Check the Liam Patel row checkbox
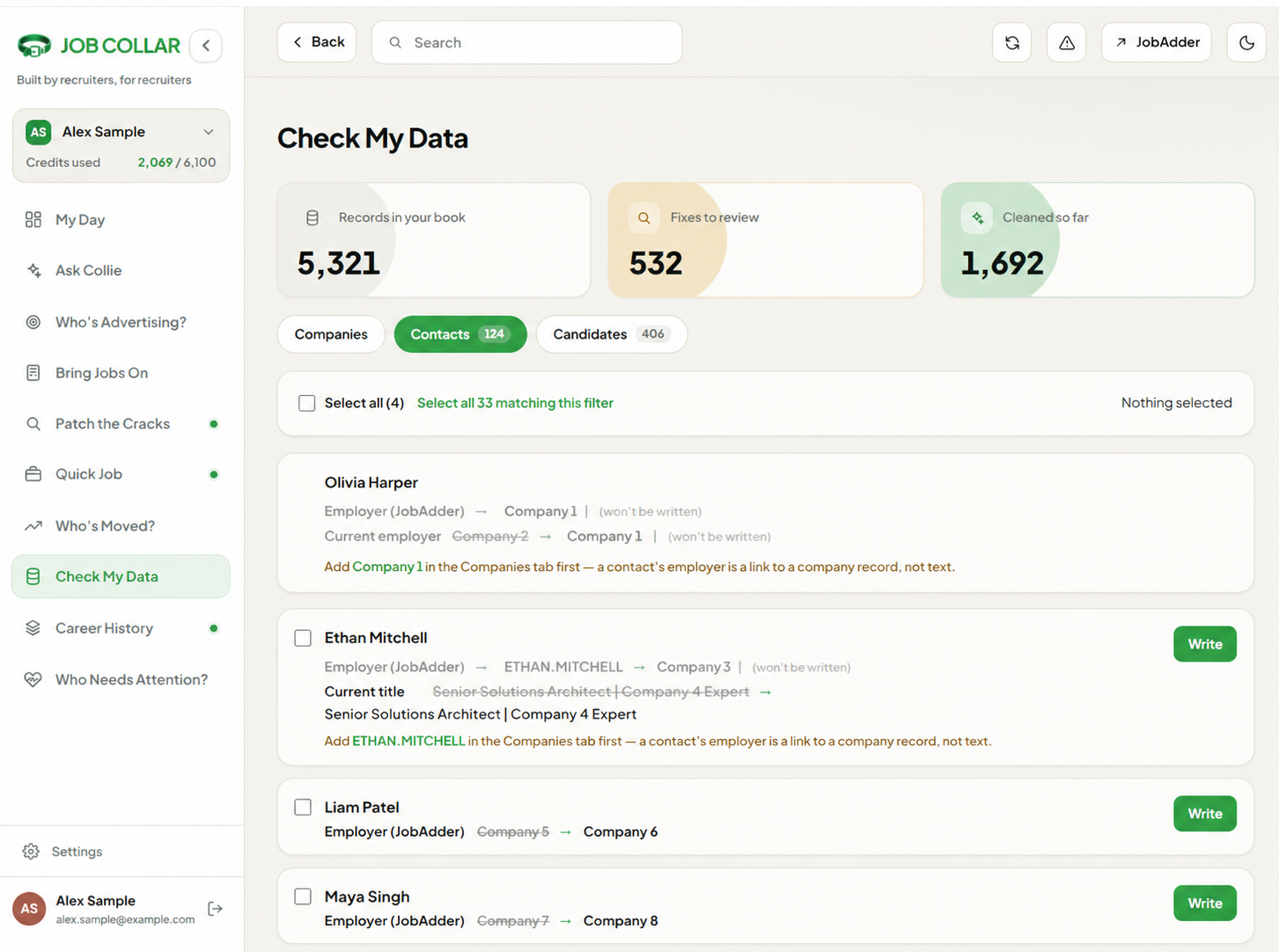 (x=303, y=807)
